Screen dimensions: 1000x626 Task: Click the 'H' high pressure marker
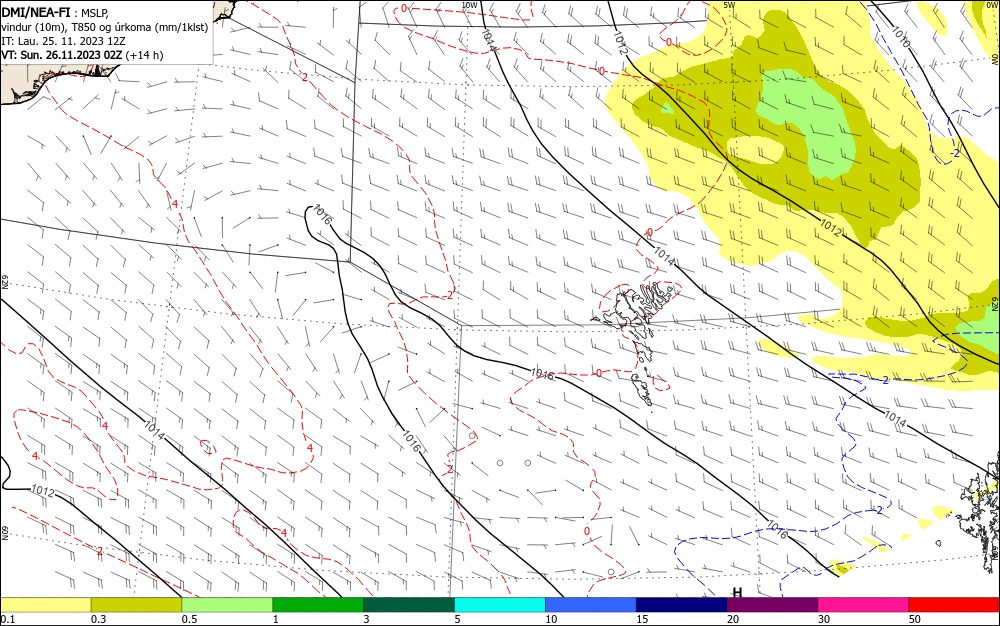click(737, 593)
